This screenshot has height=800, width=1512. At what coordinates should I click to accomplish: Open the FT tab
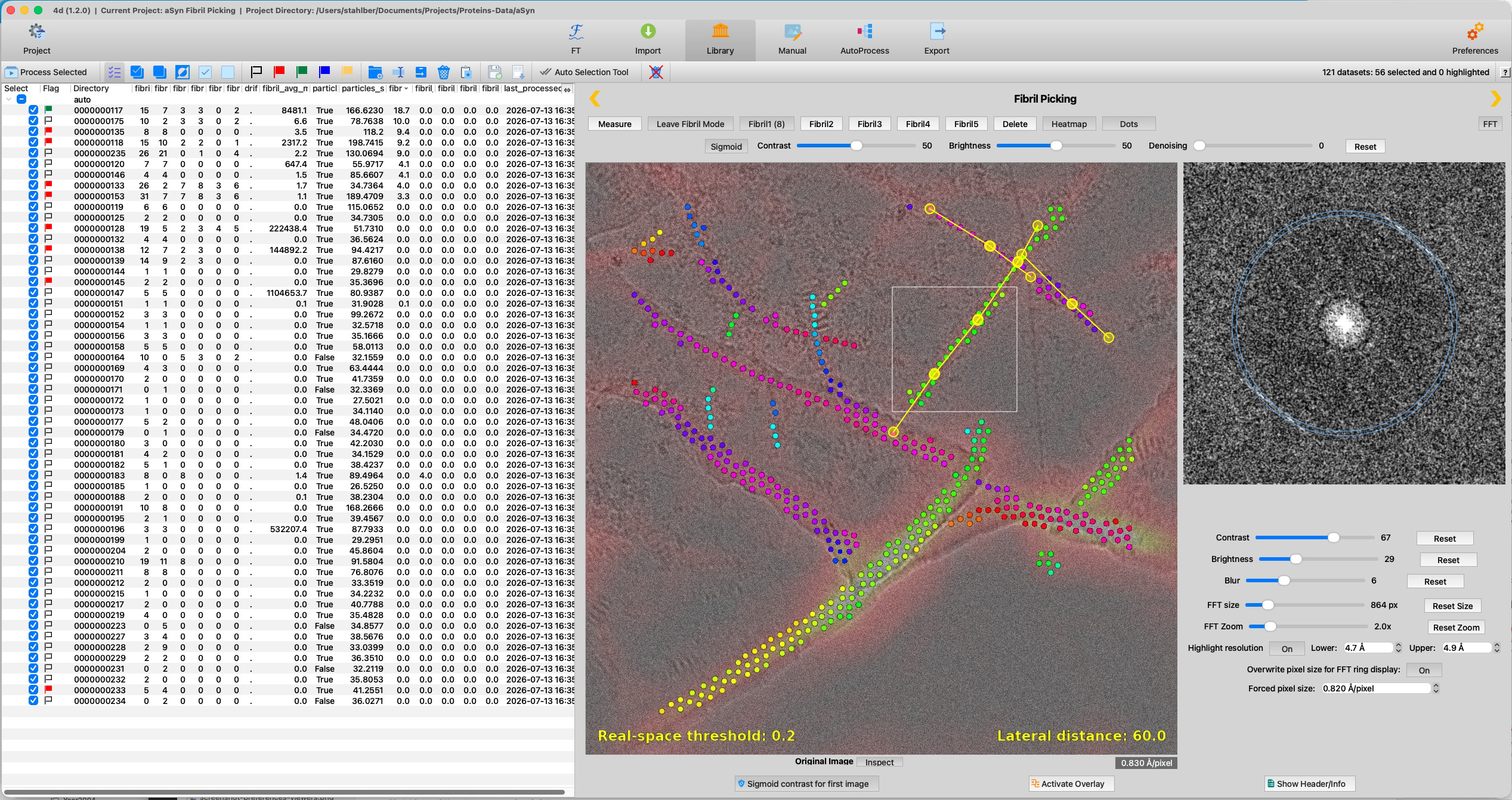click(576, 39)
